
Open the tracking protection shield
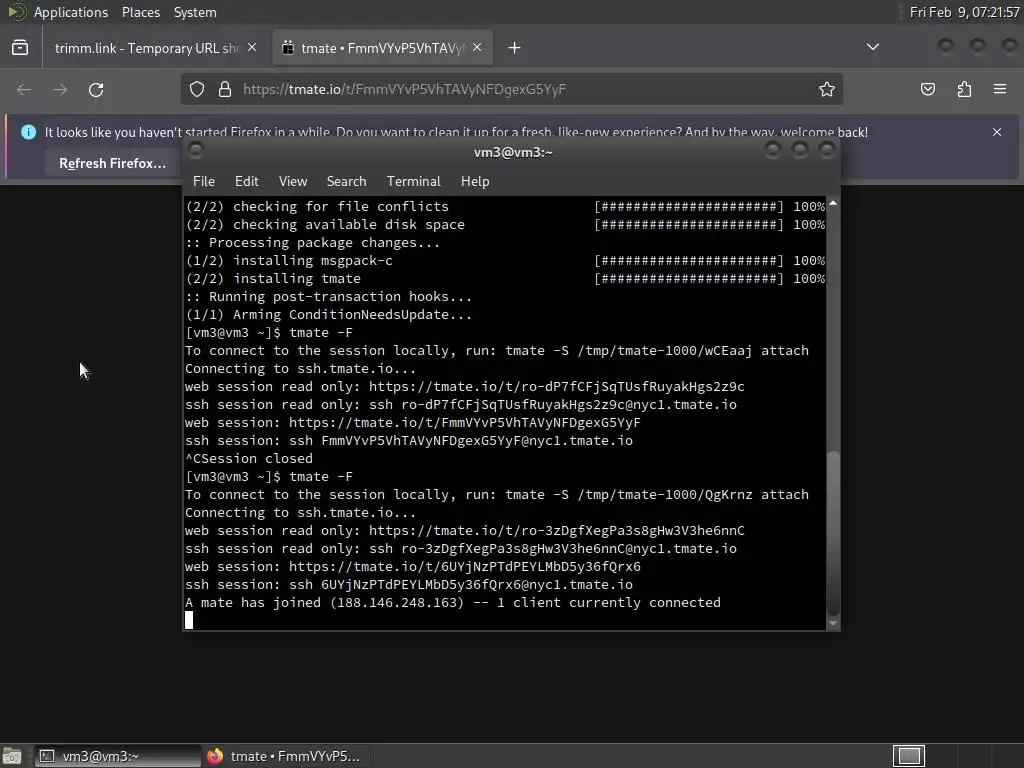point(197,89)
